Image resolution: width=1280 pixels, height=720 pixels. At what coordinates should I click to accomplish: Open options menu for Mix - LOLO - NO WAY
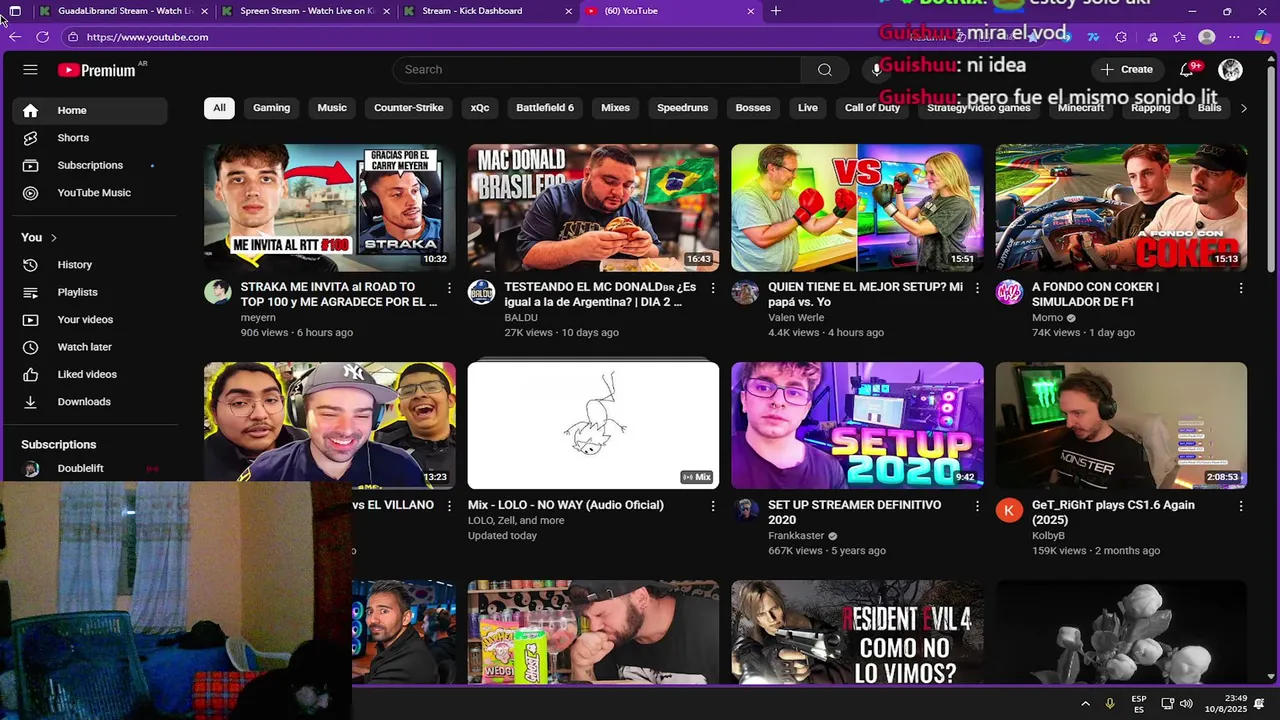click(x=713, y=506)
